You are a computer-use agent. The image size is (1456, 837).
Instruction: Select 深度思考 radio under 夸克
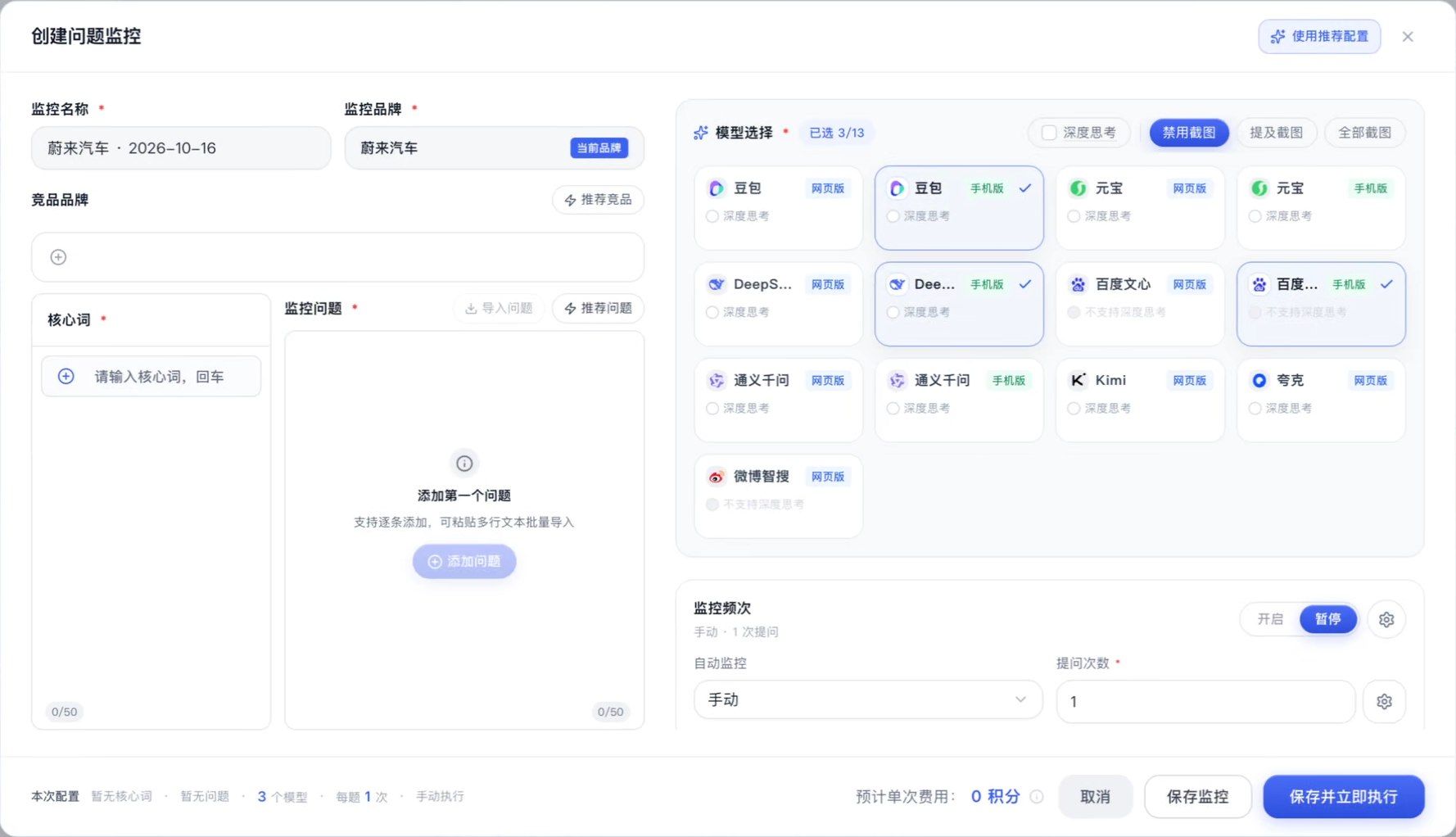(x=1255, y=408)
